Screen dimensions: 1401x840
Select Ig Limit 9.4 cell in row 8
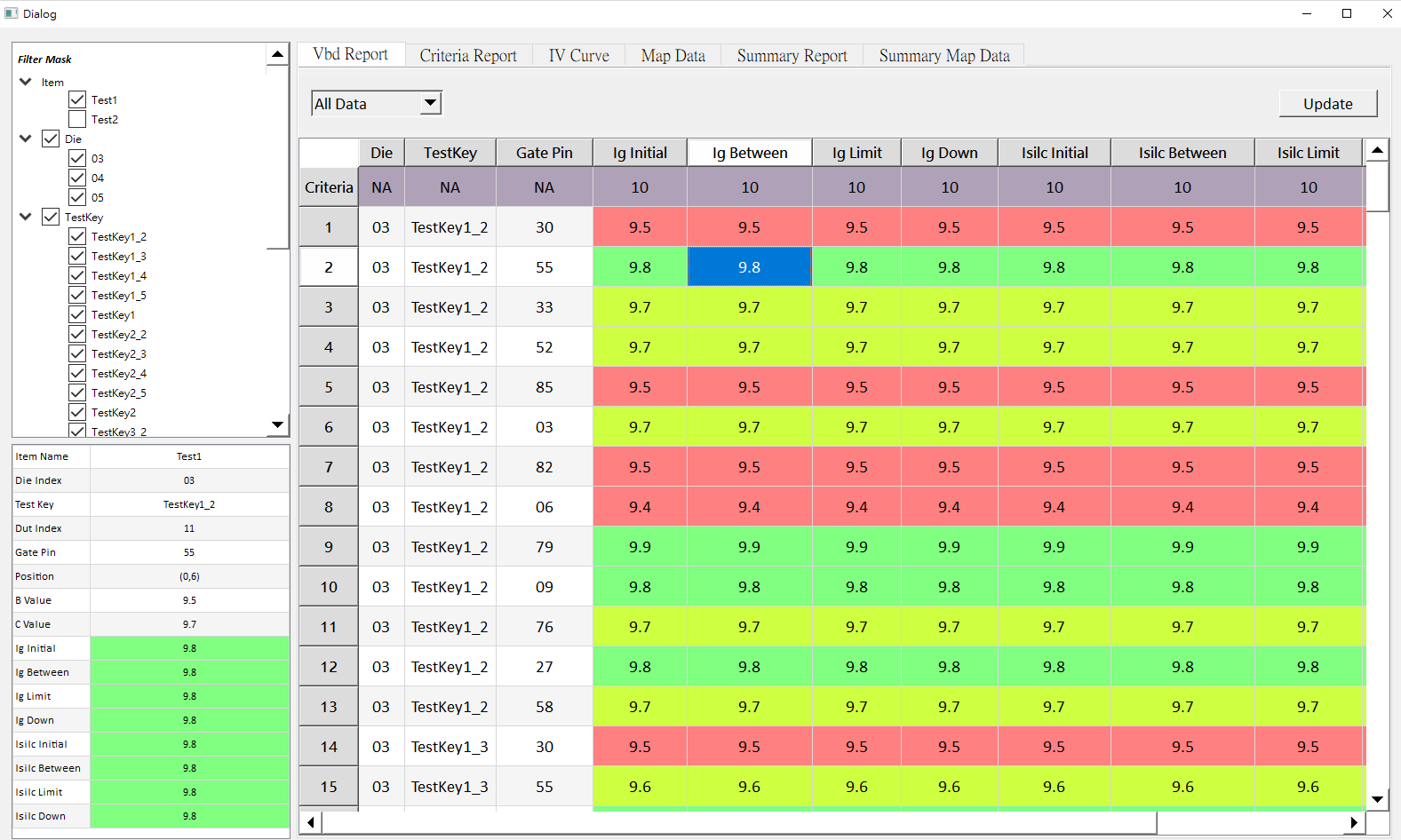[856, 507]
